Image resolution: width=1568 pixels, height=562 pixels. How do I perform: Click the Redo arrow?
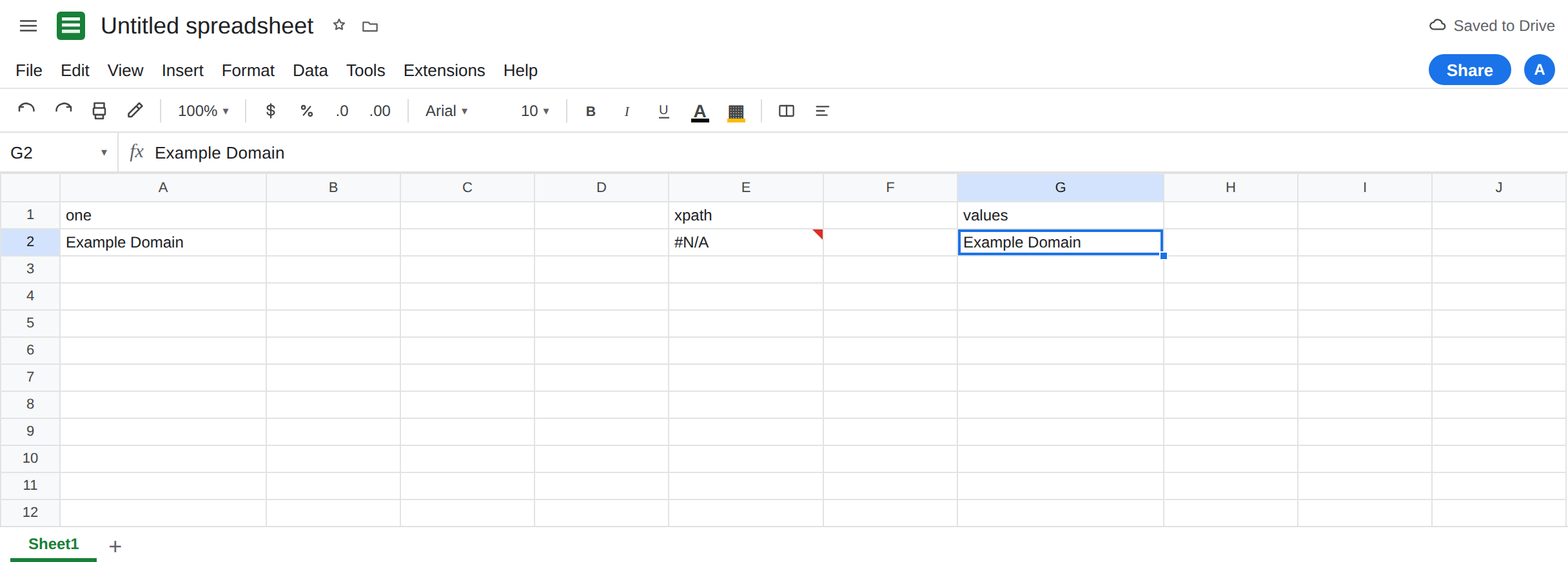pyautogui.click(x=63, y=111)
